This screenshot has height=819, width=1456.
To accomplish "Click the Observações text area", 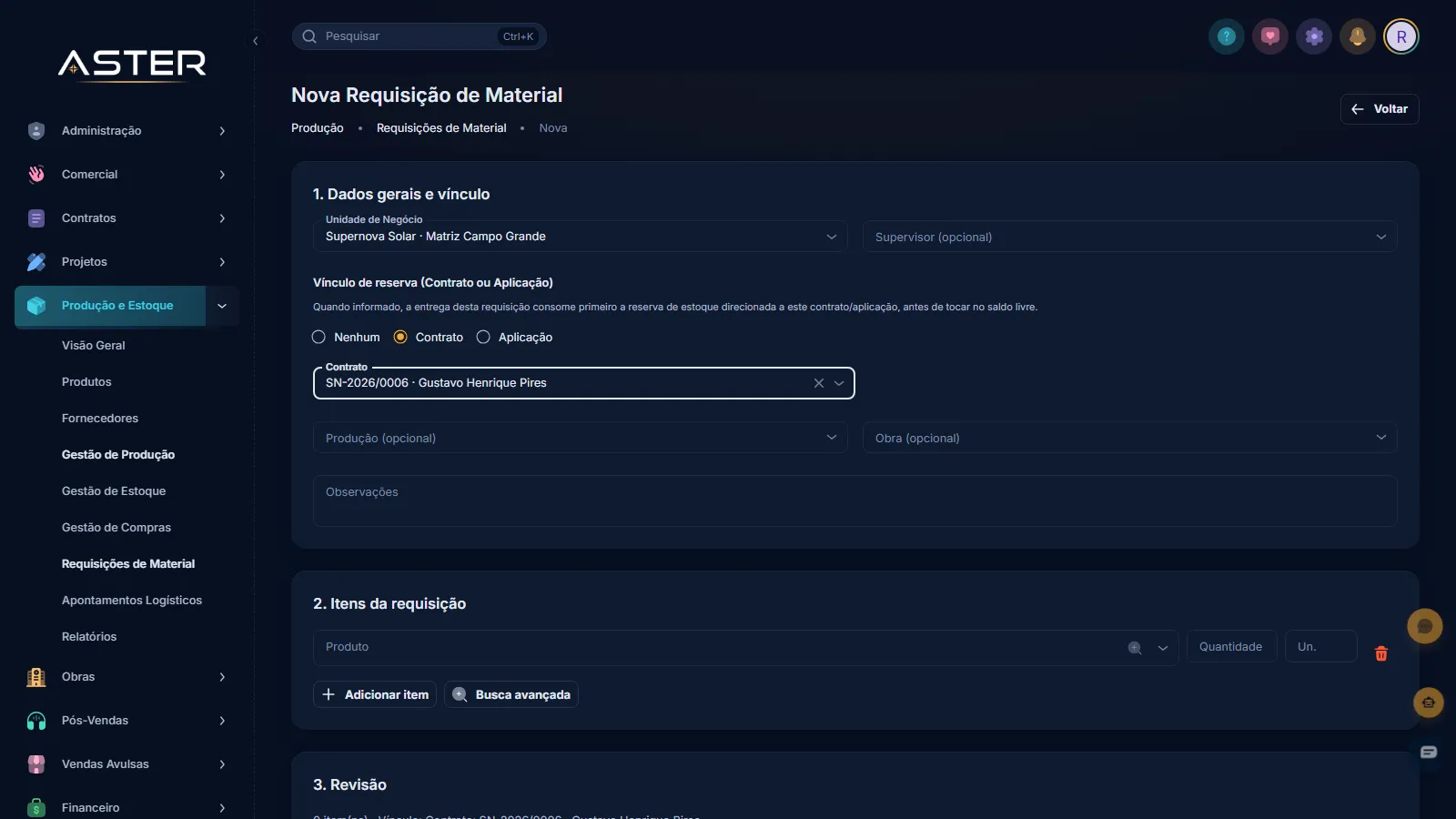I will tap(855, 501).
